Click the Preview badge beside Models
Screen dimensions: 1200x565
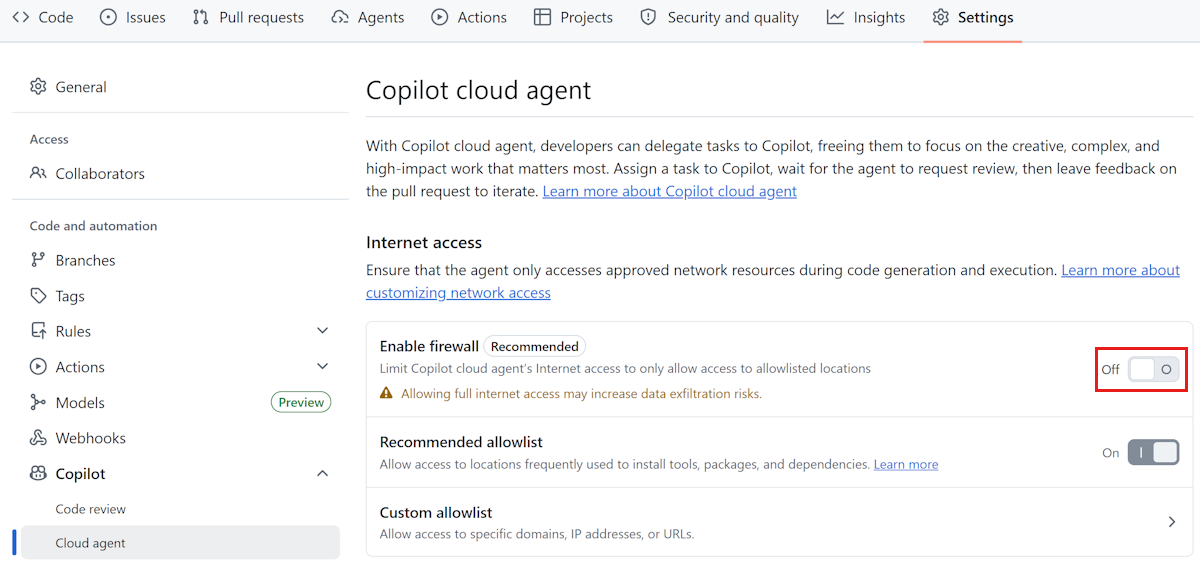tap(301, 402)
